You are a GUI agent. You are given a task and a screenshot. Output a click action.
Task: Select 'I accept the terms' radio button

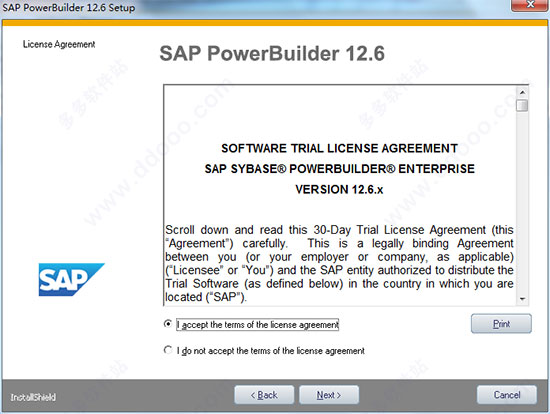(x=168, y=323)
